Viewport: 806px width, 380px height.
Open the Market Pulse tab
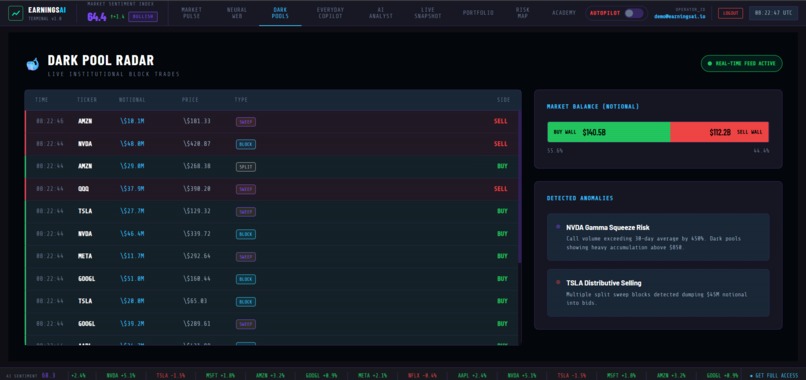click(x=192, y=13)
